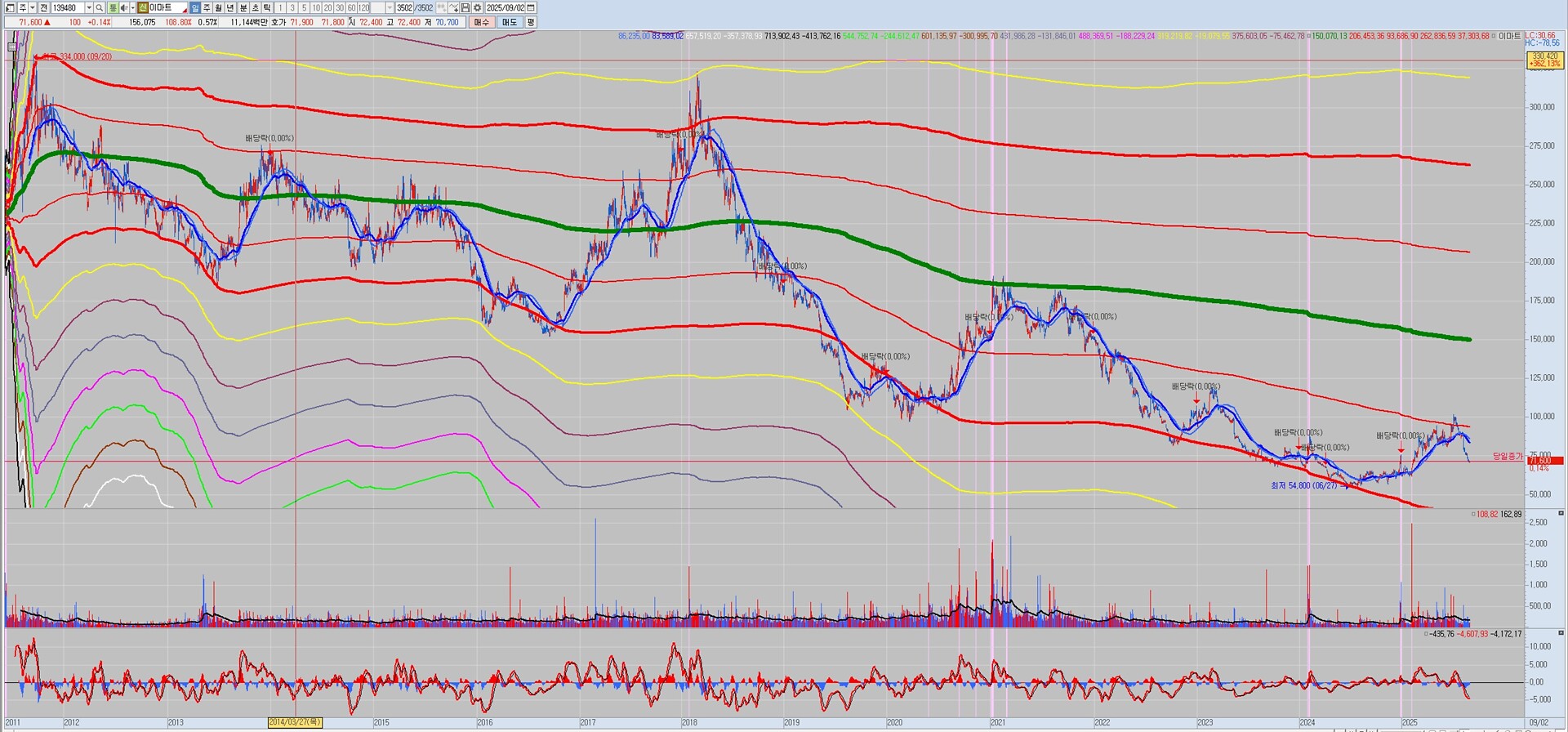This screenshot has width=1568, height=732.
Task: Select the 년 yearly period tab
Action: coord(230,8)
